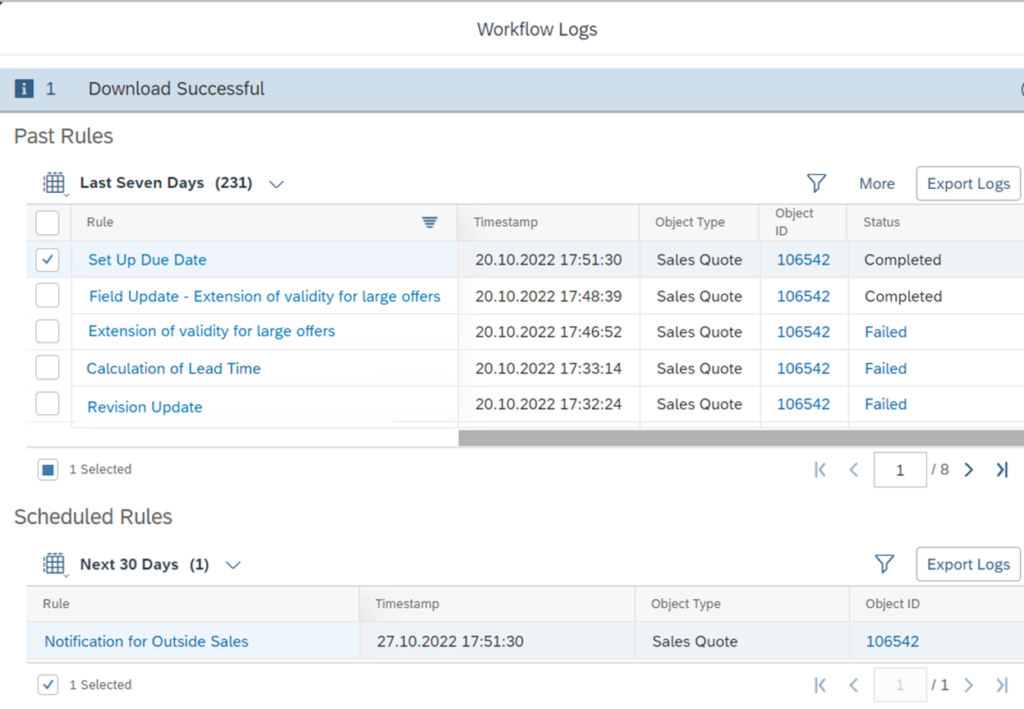The width and height of the screenshot is (1024, 709).
Task: Jump to the last page of Past Rules
Action: [x=1002, y=469]
